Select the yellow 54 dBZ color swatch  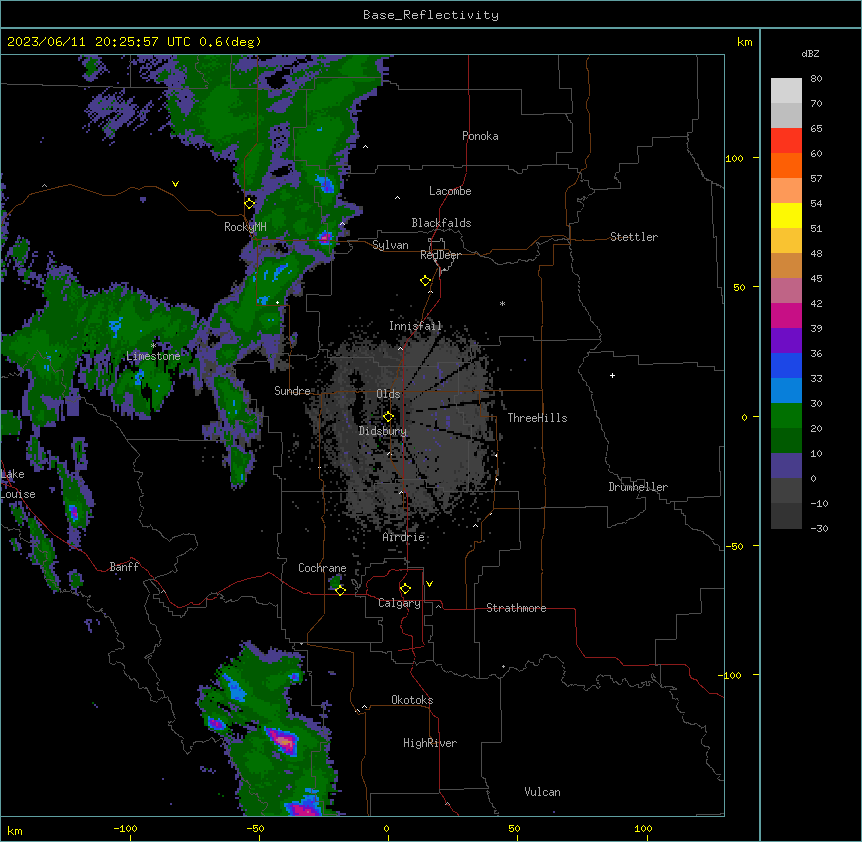coord(786,215)
